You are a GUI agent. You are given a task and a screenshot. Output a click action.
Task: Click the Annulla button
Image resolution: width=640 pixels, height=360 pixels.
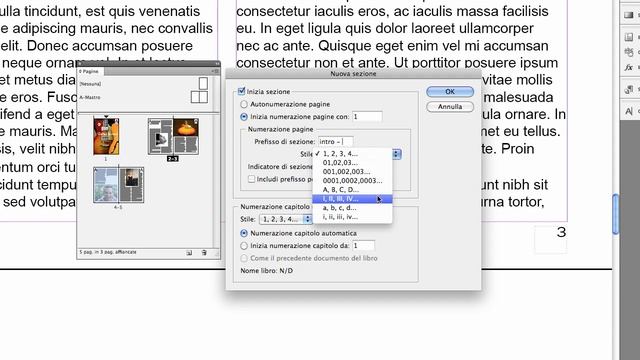(450, 107)
